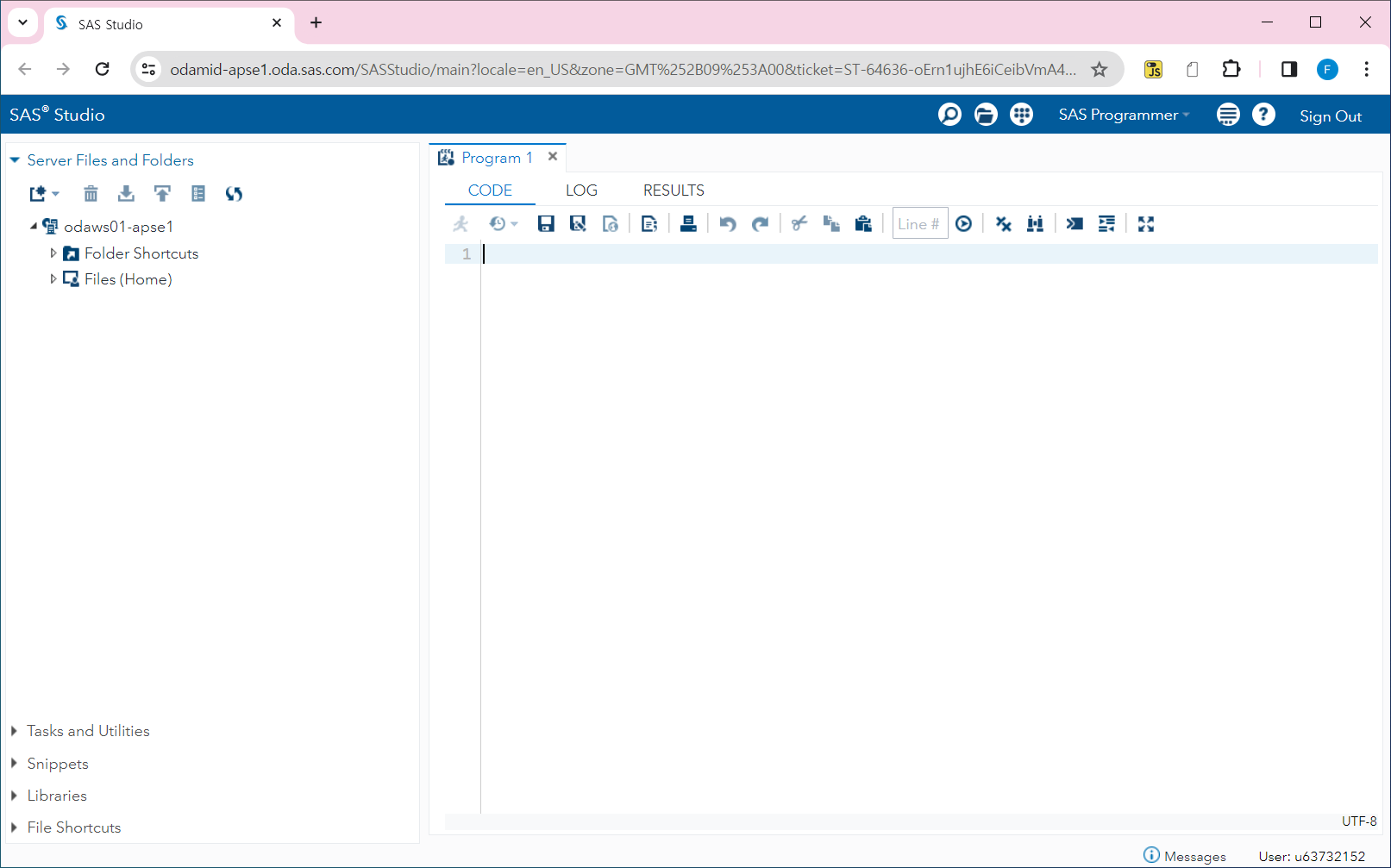The width and height of the screenshot is (1391, 868).
Task: Click the format code indent icon
Action: pos(1106,224)
